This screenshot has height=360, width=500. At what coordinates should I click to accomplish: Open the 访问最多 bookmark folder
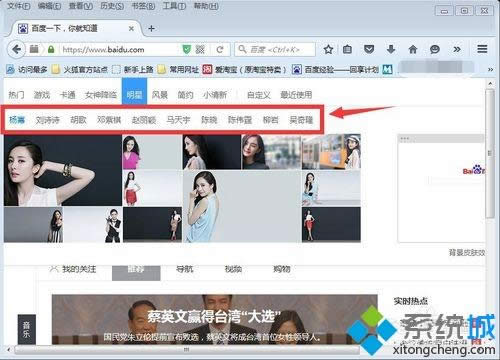coord(27,70)
